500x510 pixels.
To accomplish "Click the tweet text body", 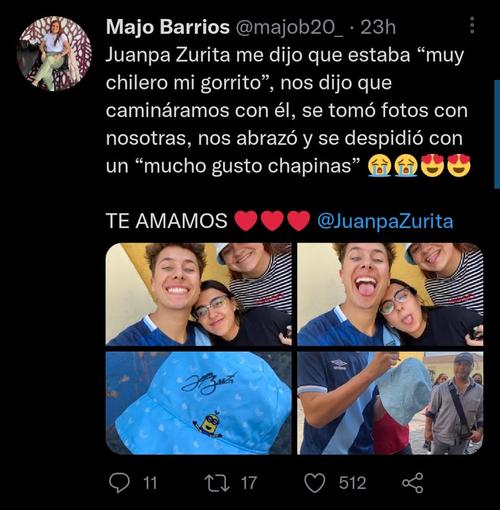I will (287, 111).
